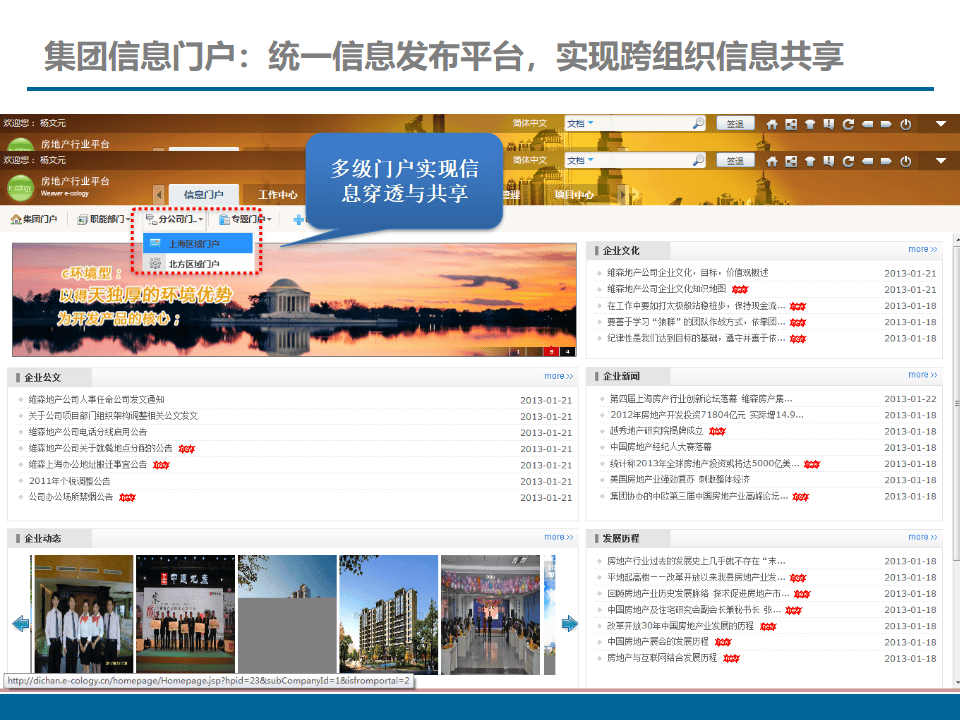Open 房地产与互联网结合发展历程

[x=662, y=658]
